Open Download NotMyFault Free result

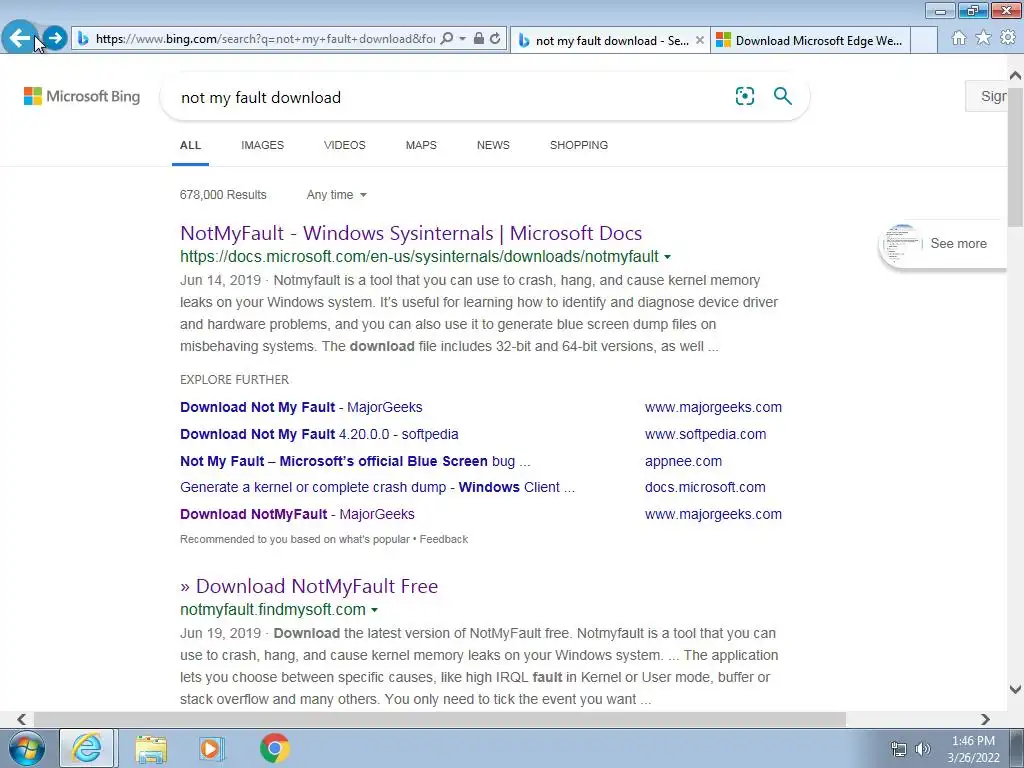point(309,586)
